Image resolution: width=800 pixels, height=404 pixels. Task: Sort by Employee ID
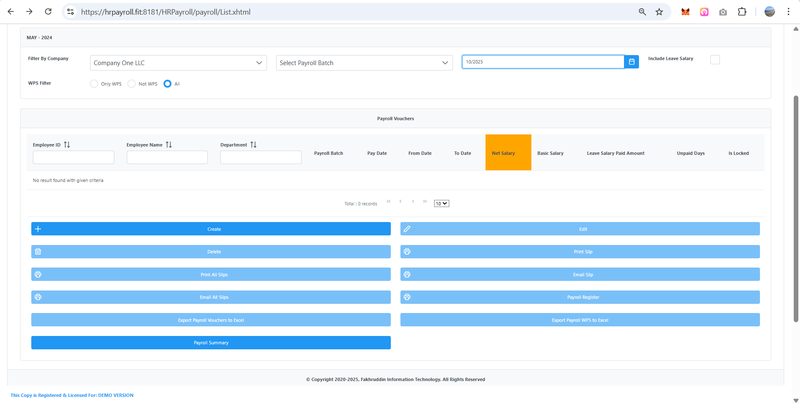67,145
